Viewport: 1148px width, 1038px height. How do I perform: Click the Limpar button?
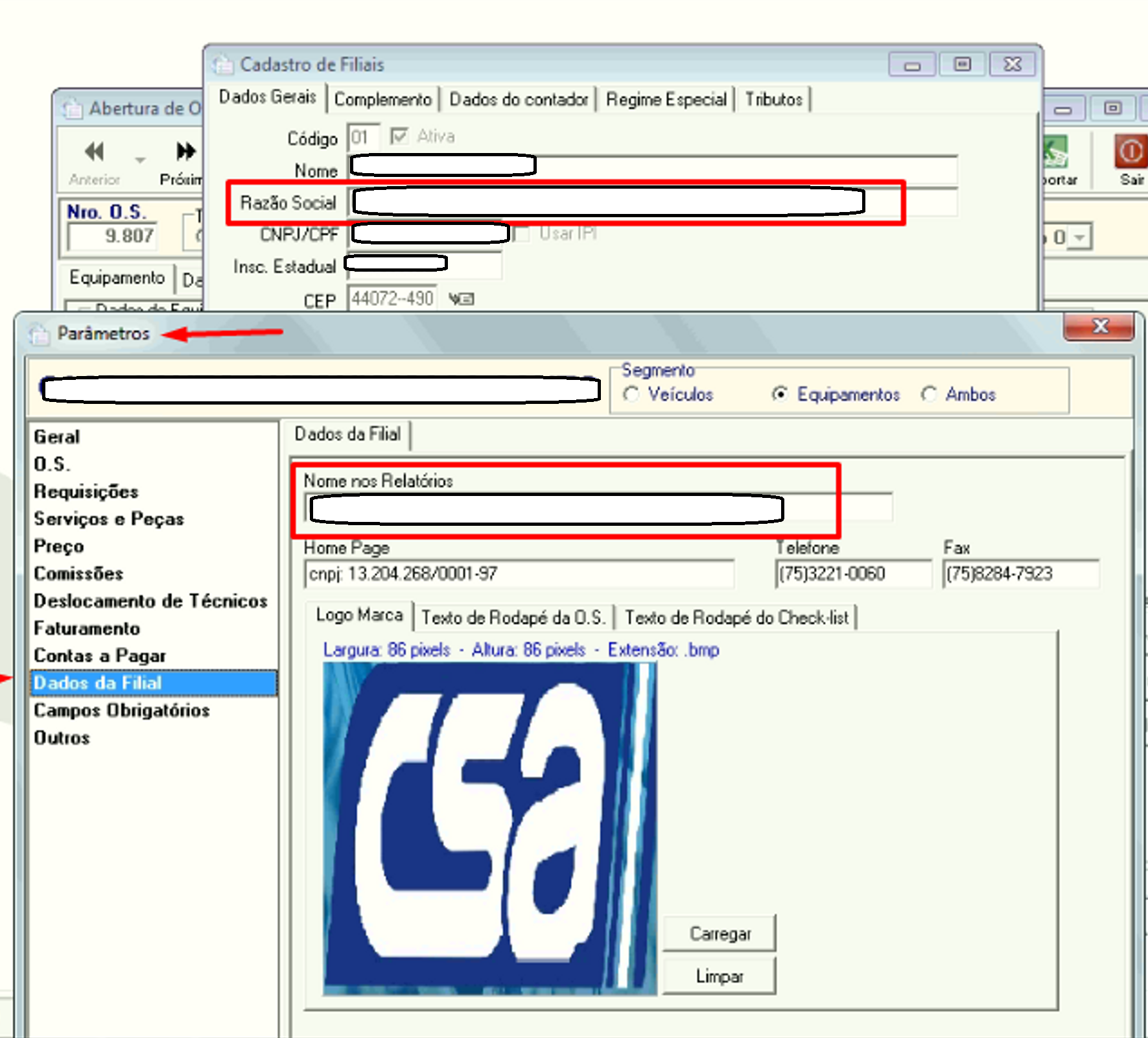720,976
